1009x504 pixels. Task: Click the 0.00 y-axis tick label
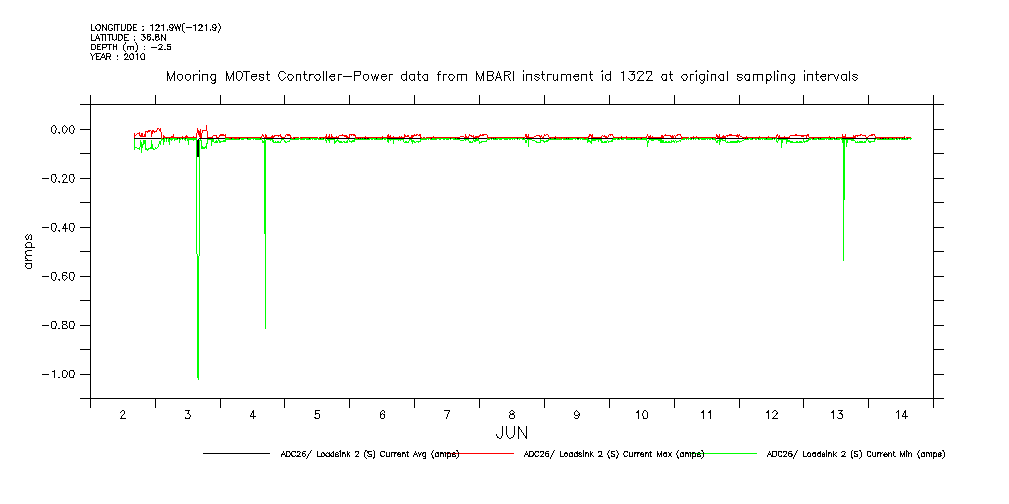click(63, 130)
